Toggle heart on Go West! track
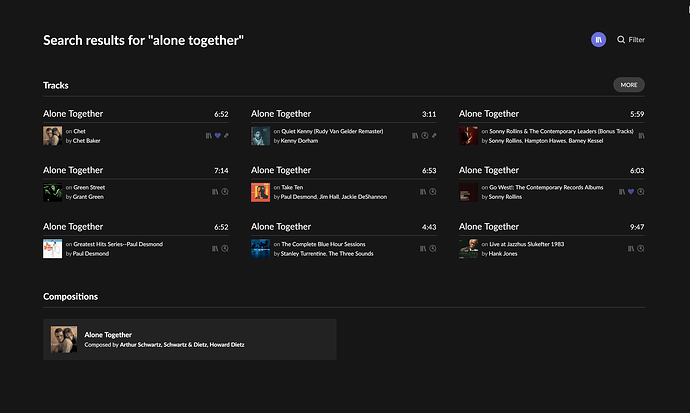This screenshot has width=690, height=413. [x=632, y=190]
